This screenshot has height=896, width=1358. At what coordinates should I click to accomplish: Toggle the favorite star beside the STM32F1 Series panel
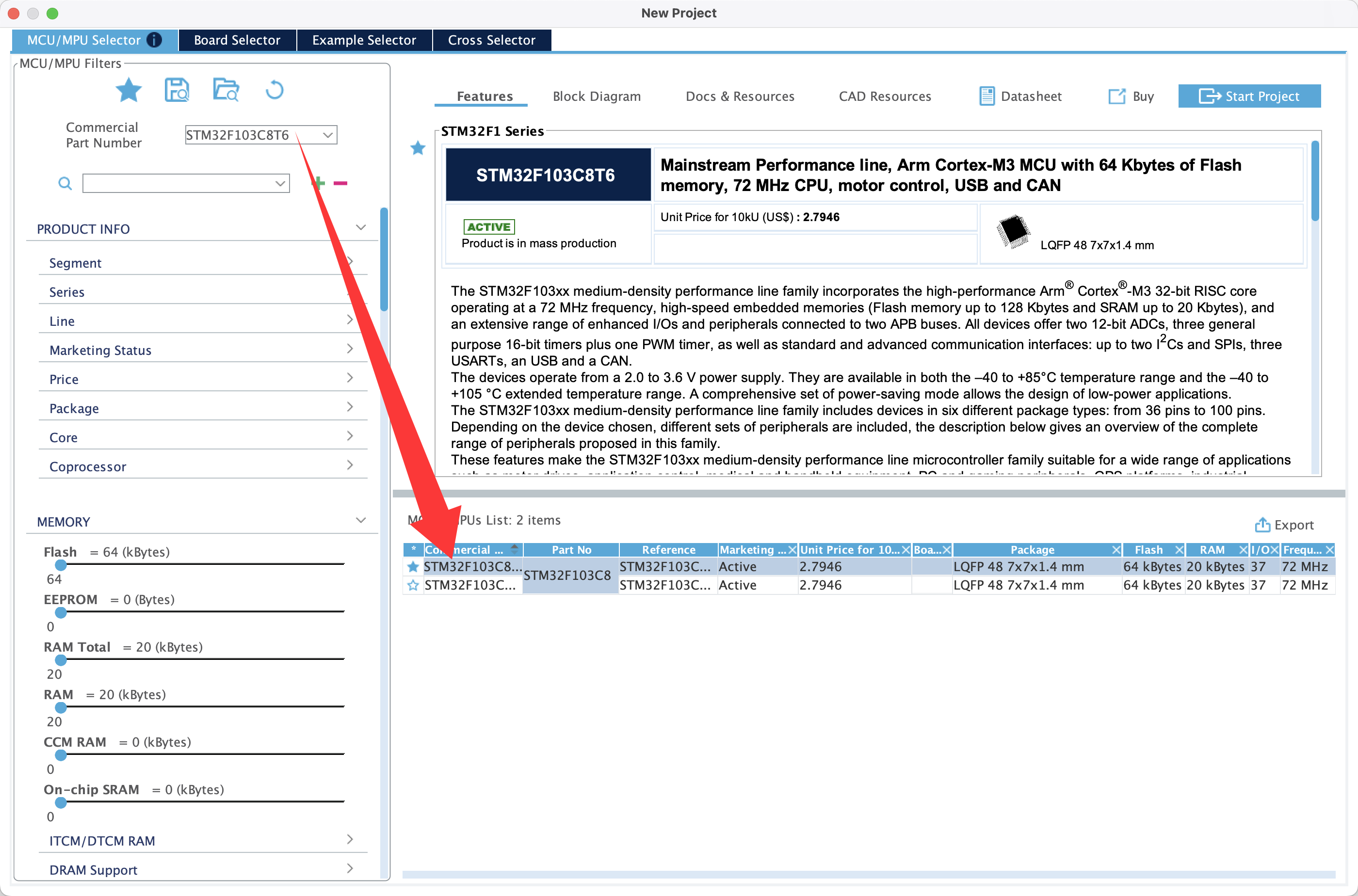(418, 148)
